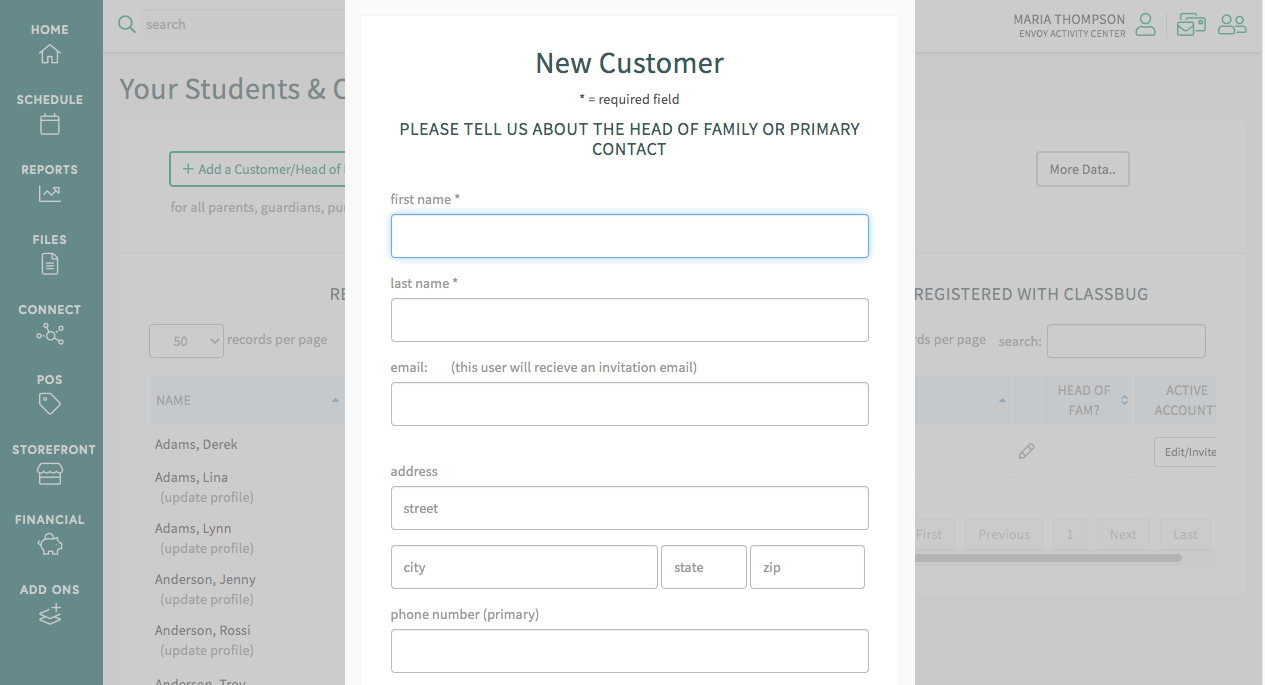Click the pencil edit icon in the table row
1265x685 pixels.
[x=1026, y=451]
